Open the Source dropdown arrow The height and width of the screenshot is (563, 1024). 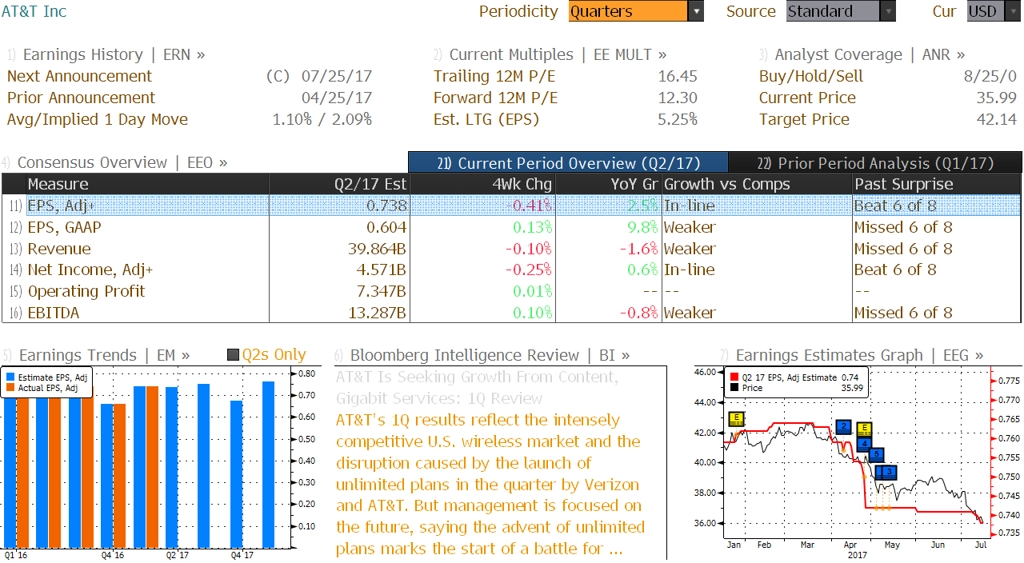tap(888, 11)
